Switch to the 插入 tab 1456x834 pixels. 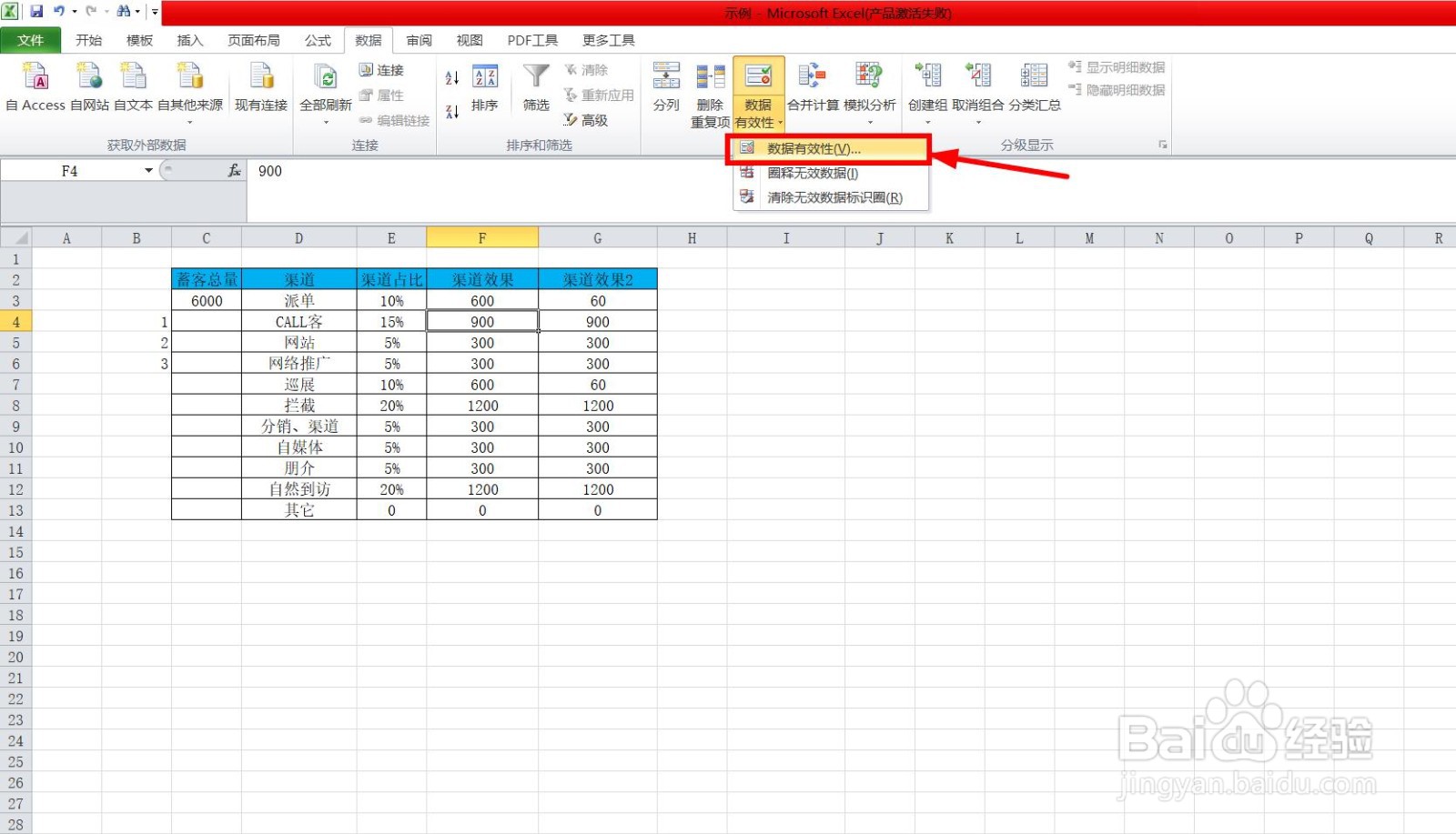[190, 40]
